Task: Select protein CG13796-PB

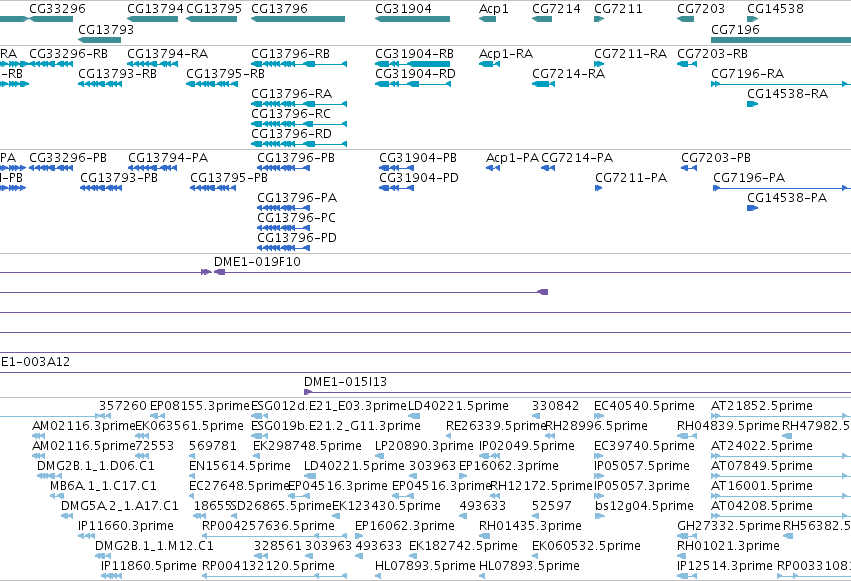Action: (x=284, y=168)
